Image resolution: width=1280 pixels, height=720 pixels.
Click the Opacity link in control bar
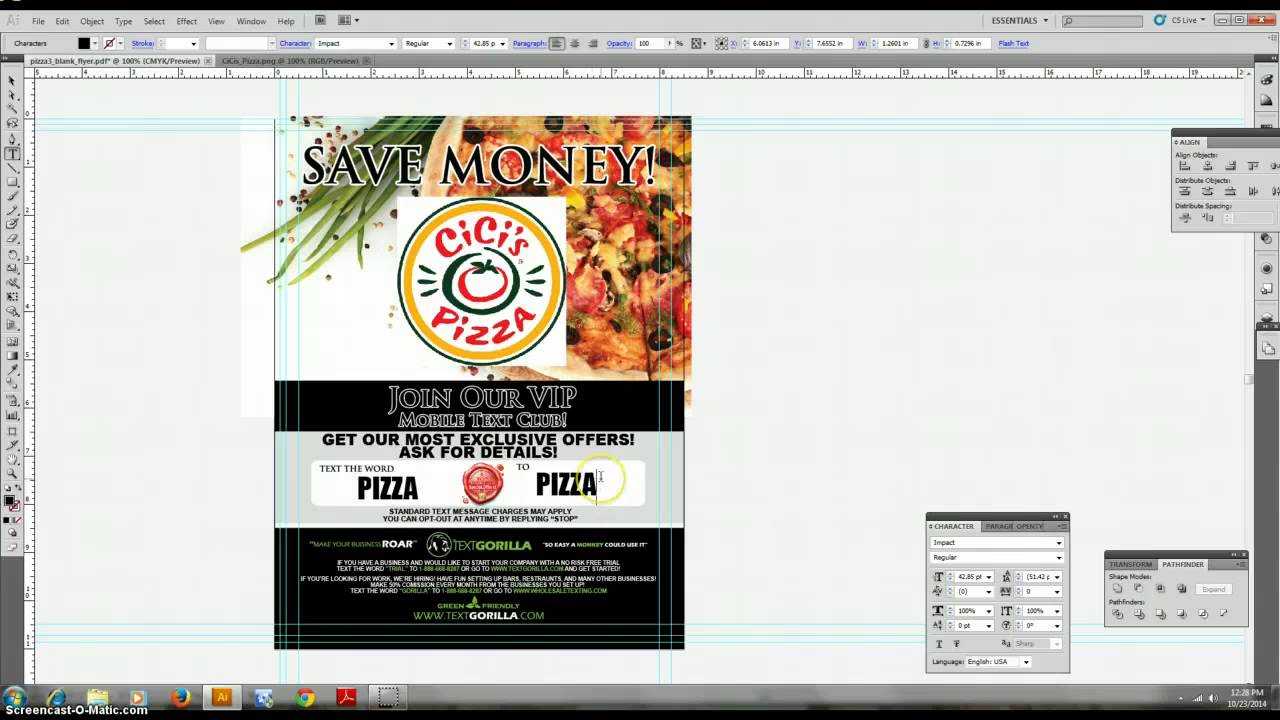tap(619, 43)
